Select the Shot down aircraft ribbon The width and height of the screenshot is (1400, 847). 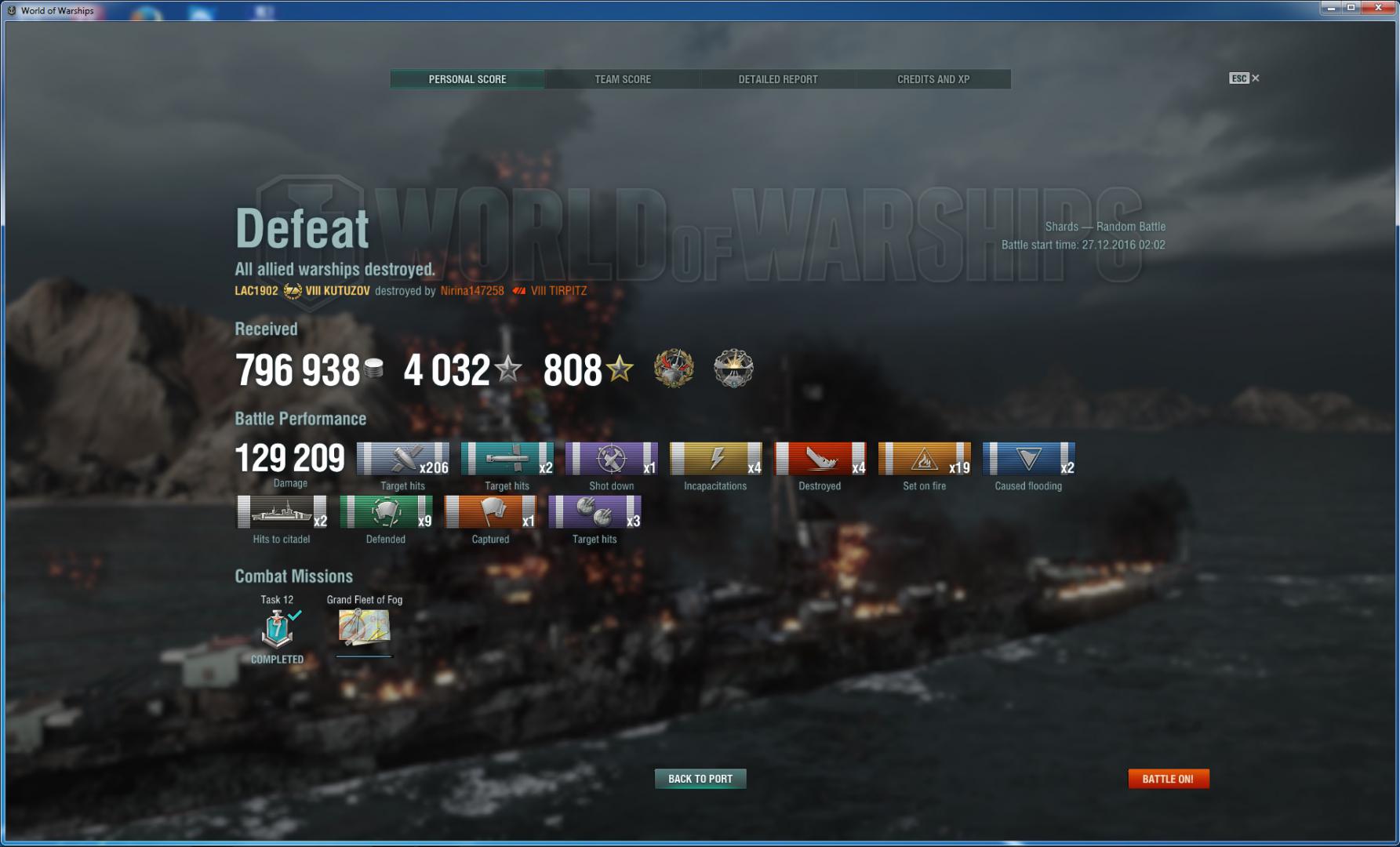point(612,459)
